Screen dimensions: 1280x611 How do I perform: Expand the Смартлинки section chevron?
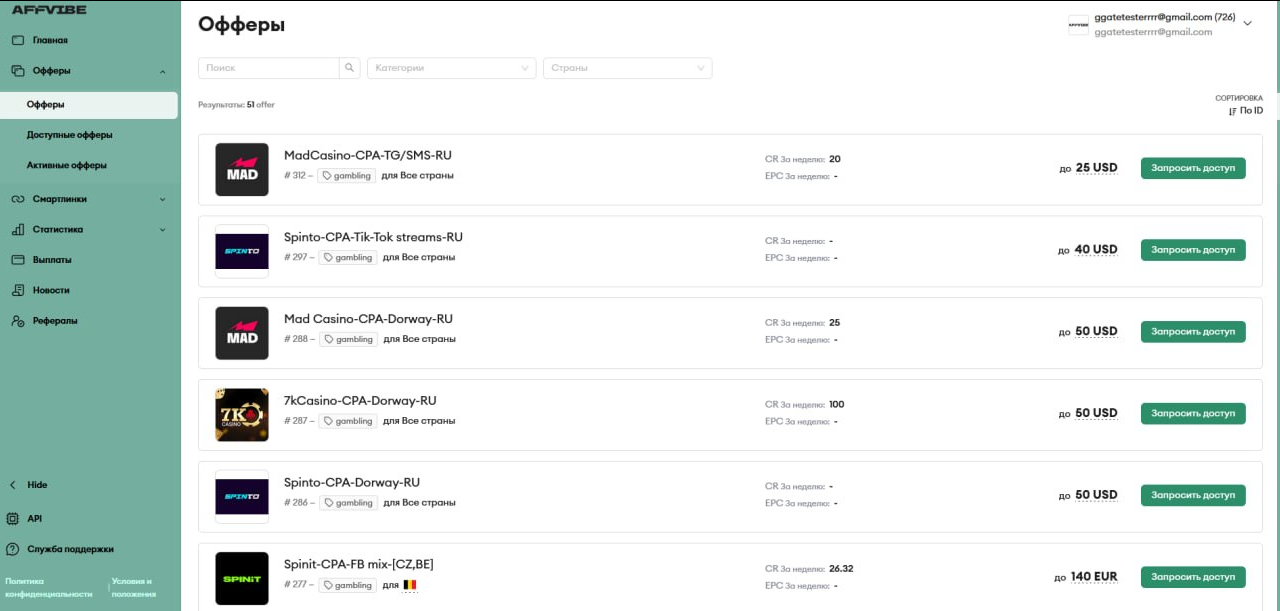pyautogui.click(x=163, y=199)
